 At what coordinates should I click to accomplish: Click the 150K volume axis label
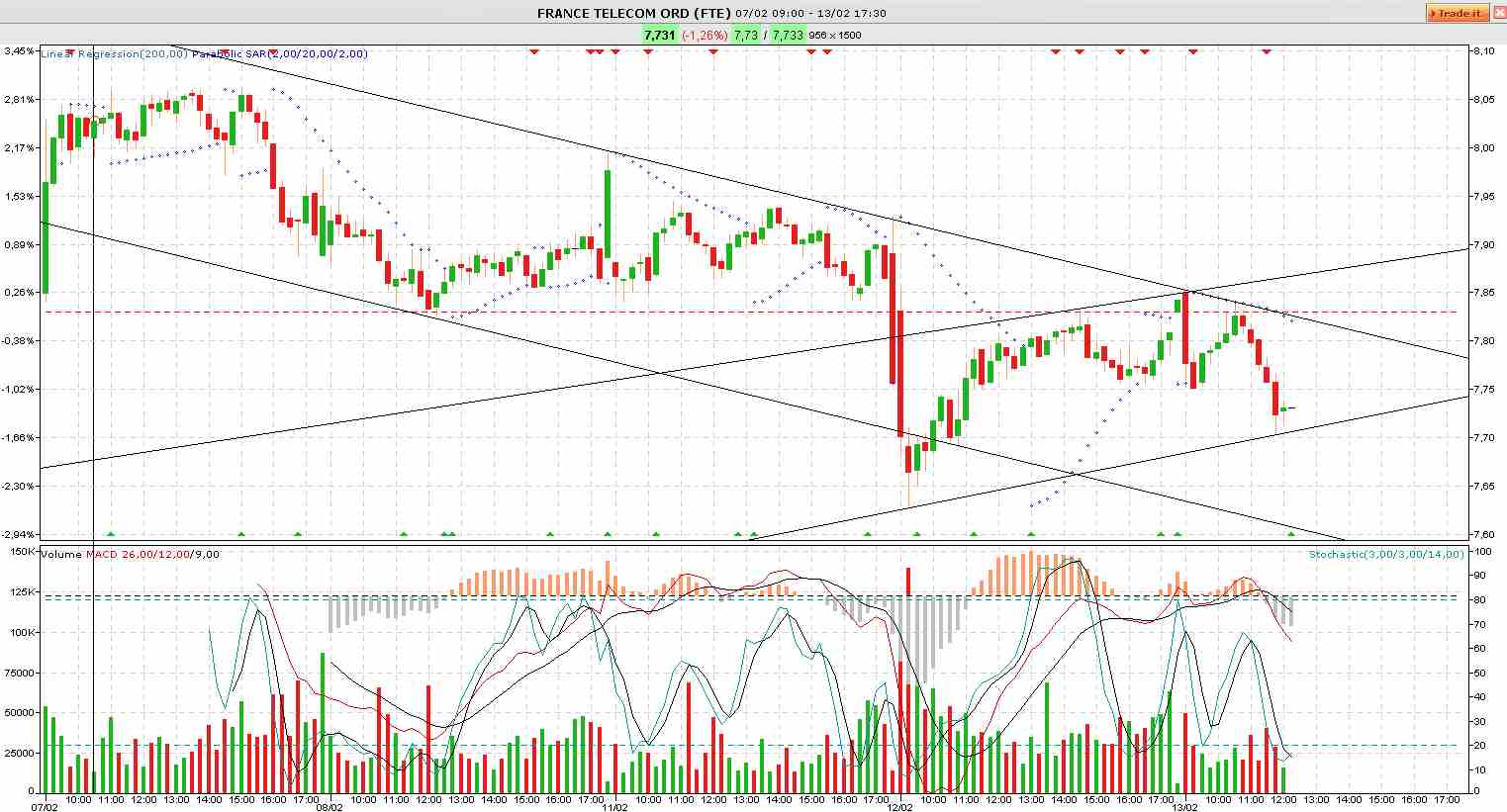pos(23,551)
